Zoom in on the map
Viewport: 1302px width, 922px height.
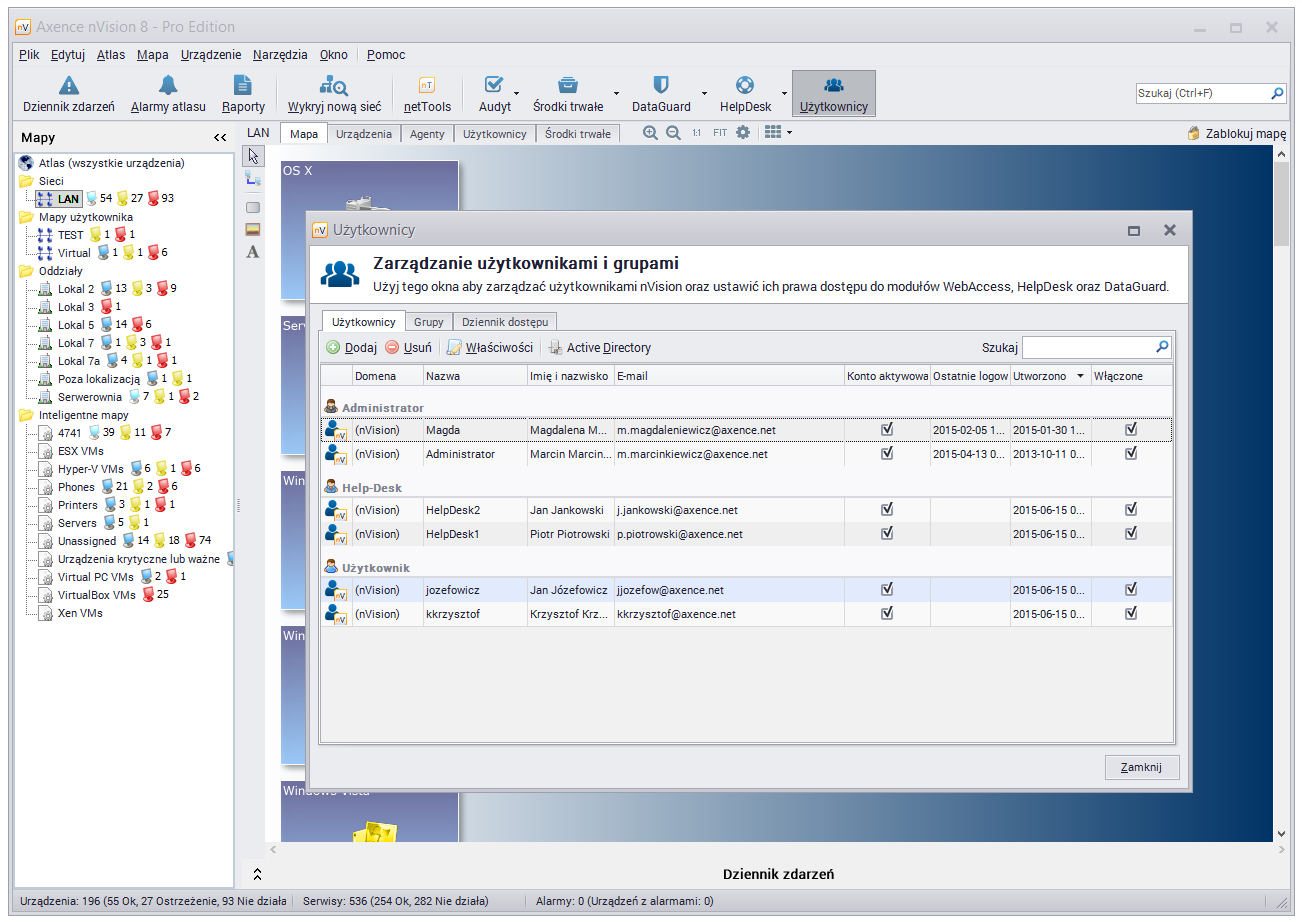(650, 132)
